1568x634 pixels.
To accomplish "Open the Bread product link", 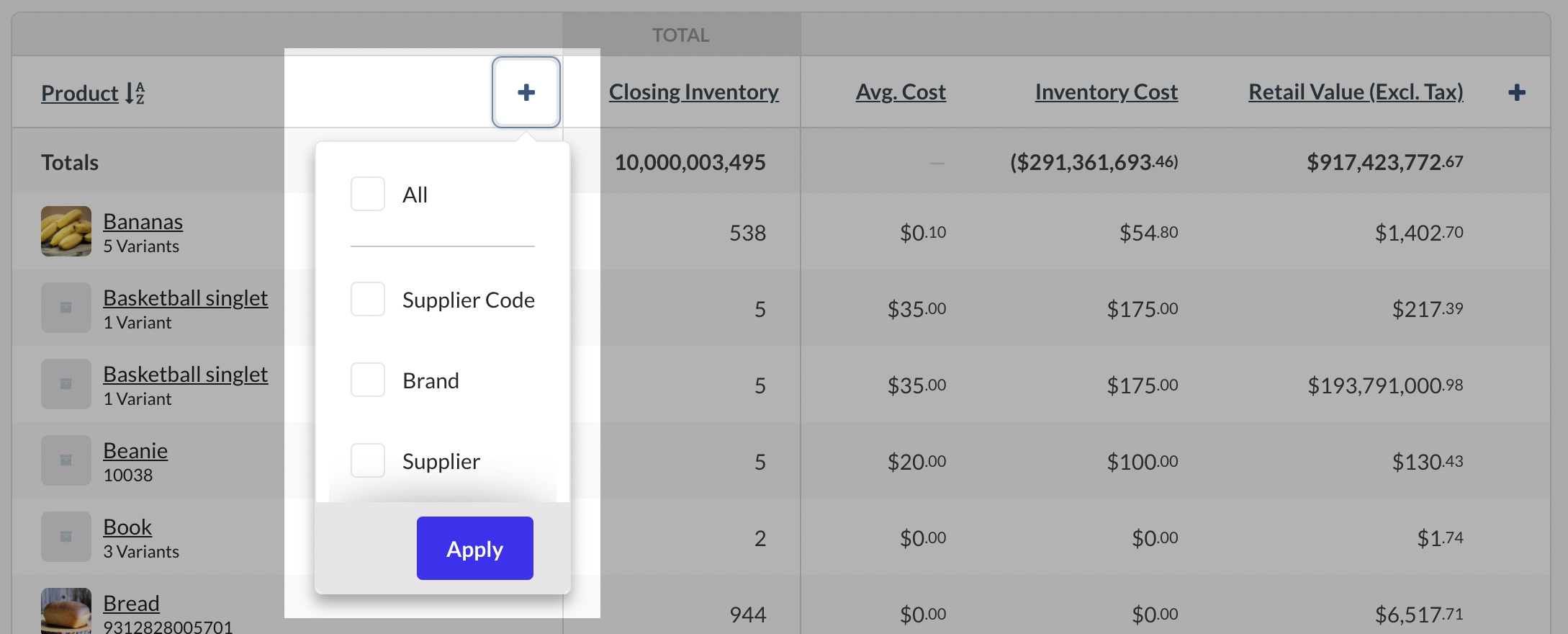I will pos(131,604).
